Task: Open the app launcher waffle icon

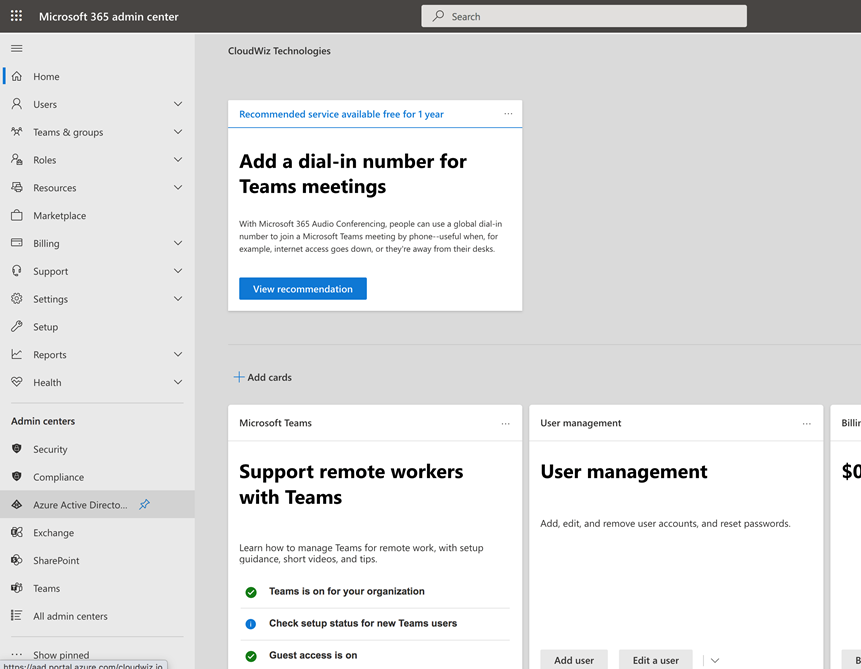Action: [x=16, y=16]
